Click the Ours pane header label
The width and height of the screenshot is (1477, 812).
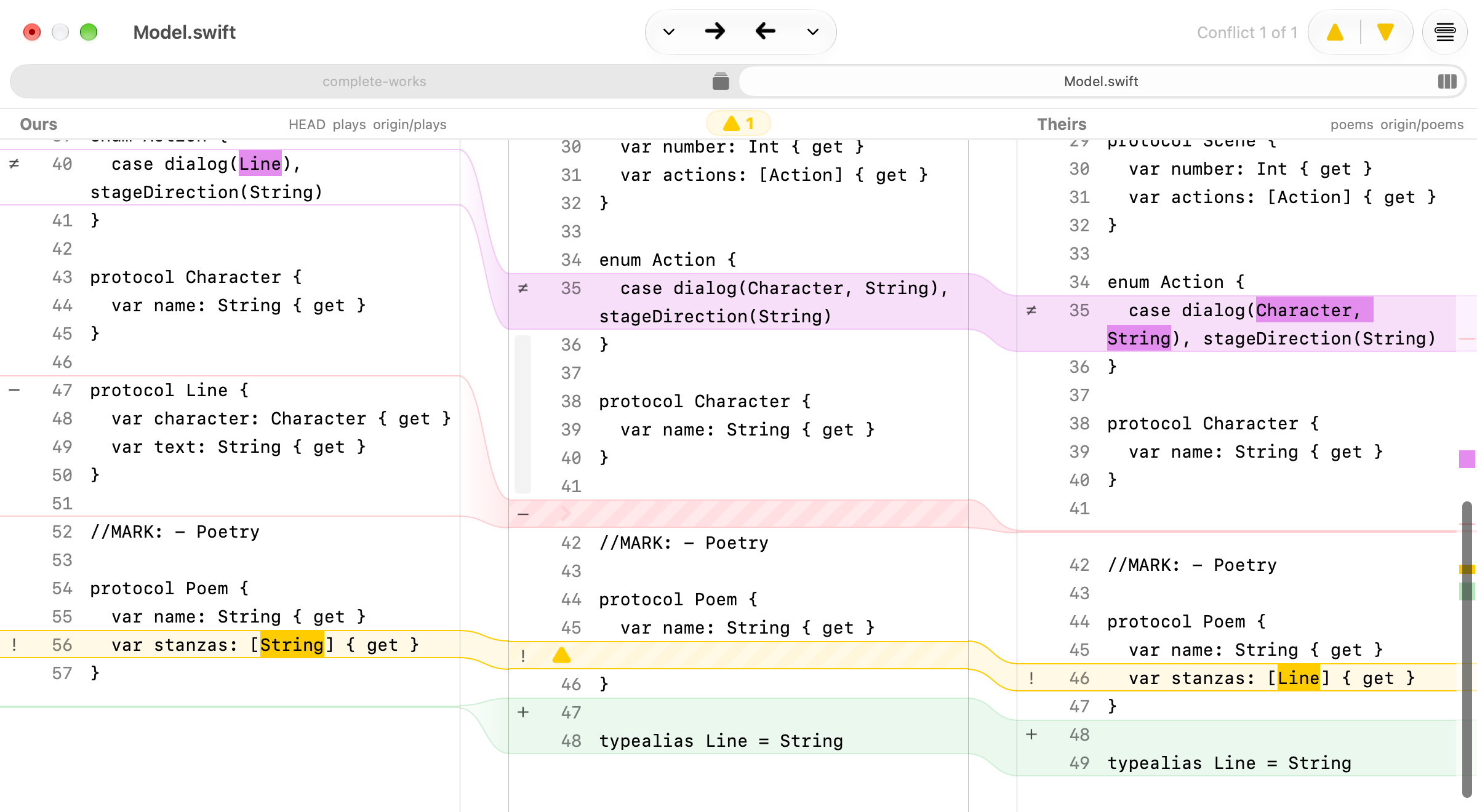pos(38,124)
